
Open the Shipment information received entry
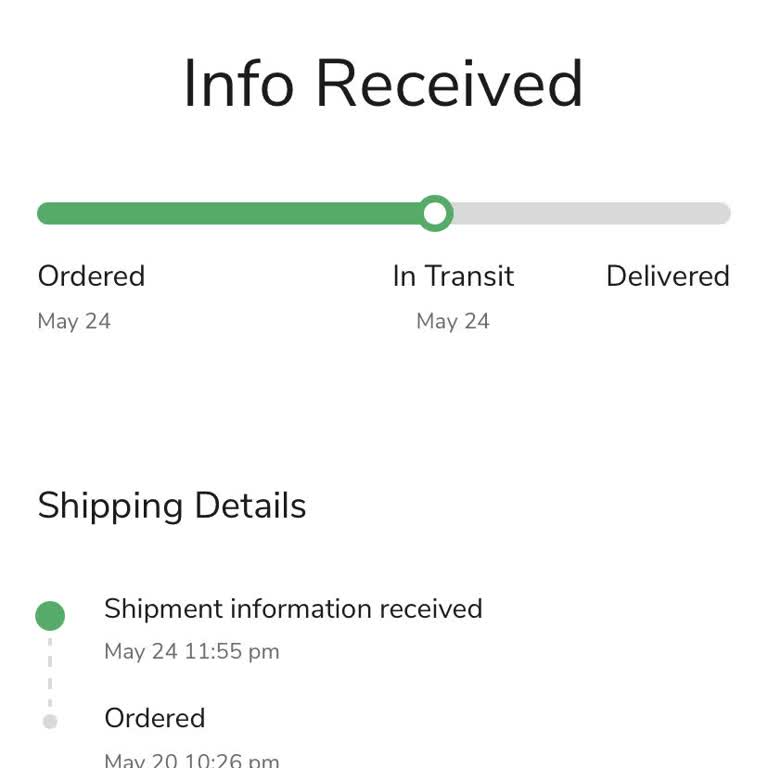point(293,609)
